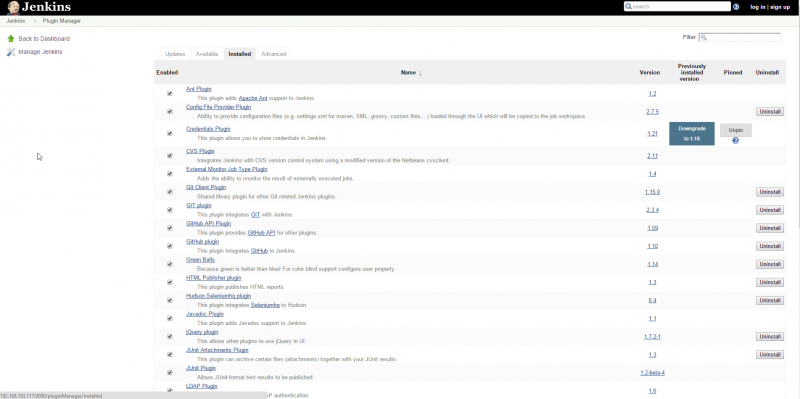Click Plugin Manager breadcrumb

tap(61, 21)
